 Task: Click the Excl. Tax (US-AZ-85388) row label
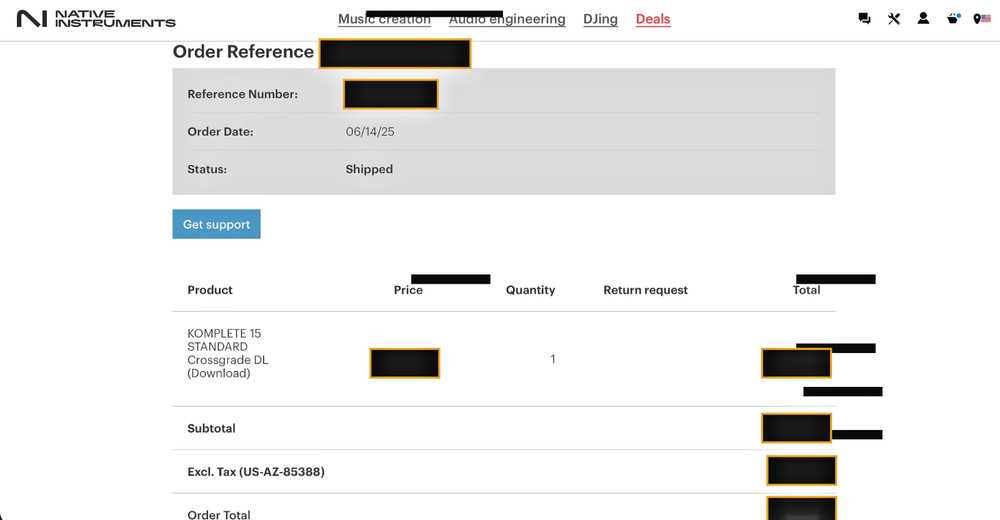point(256,472)
